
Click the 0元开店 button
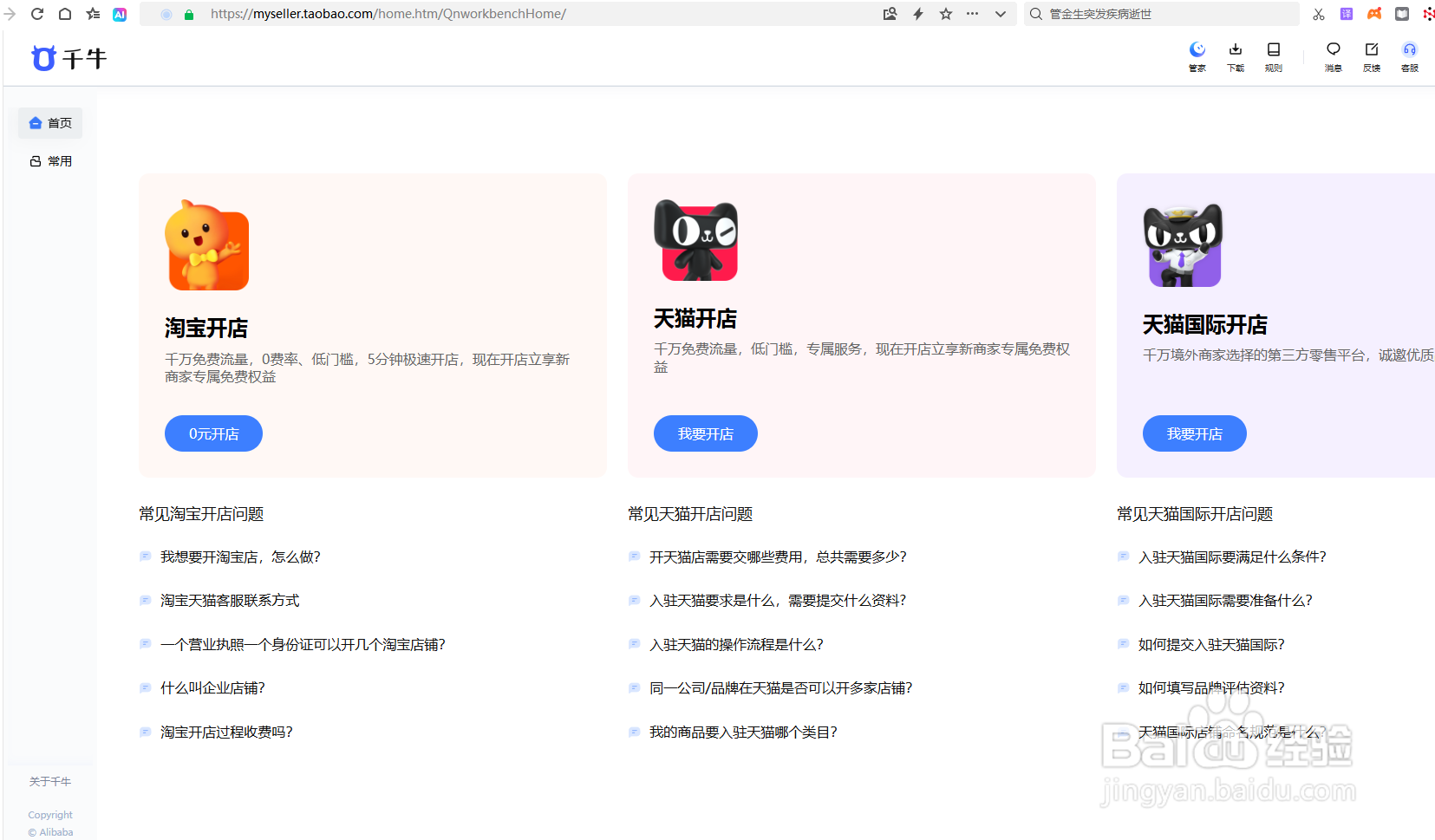click(212, 433)
